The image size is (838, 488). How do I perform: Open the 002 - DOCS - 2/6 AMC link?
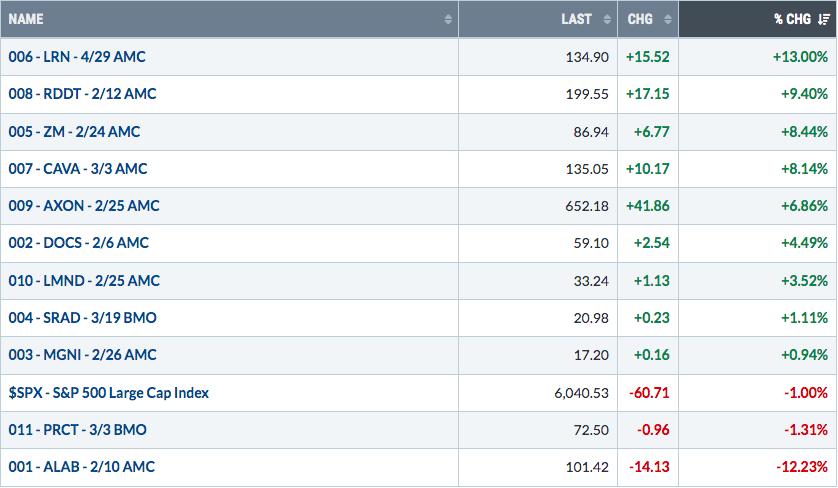(79, 243)
